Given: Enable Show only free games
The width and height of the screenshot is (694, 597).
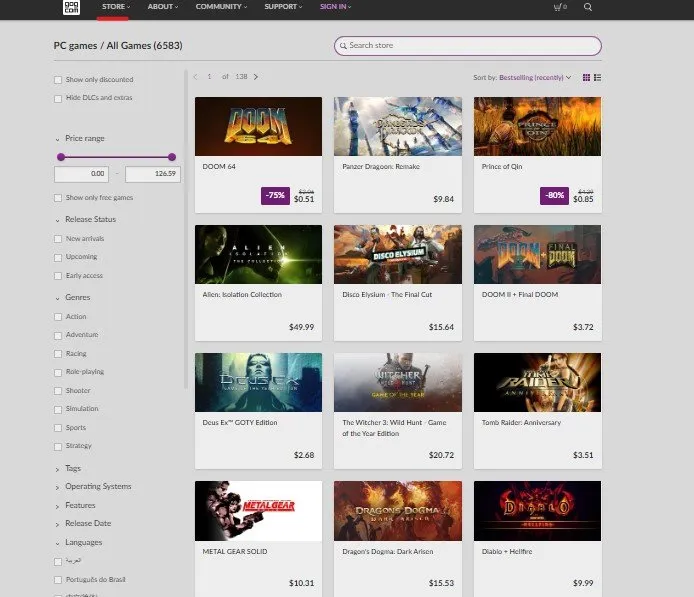Looking at the screenshot, I should pyautogui.click(x=58, y=198).
